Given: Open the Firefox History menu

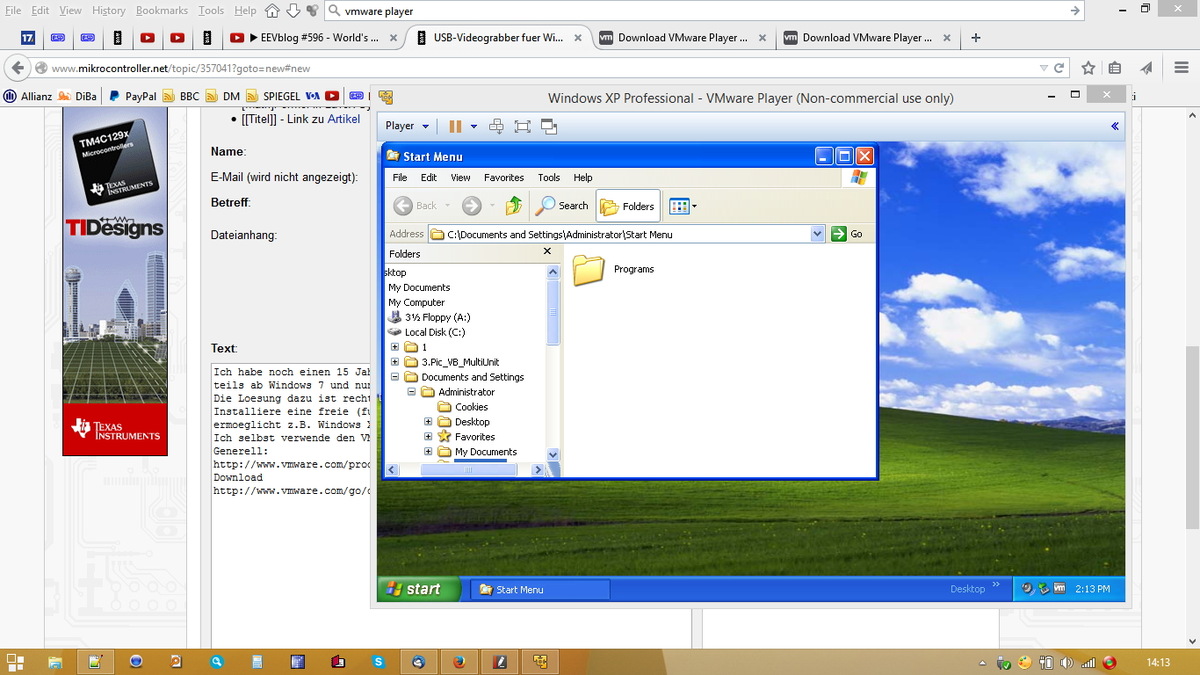Looking at the screenshot, I should tap(109, 10).
